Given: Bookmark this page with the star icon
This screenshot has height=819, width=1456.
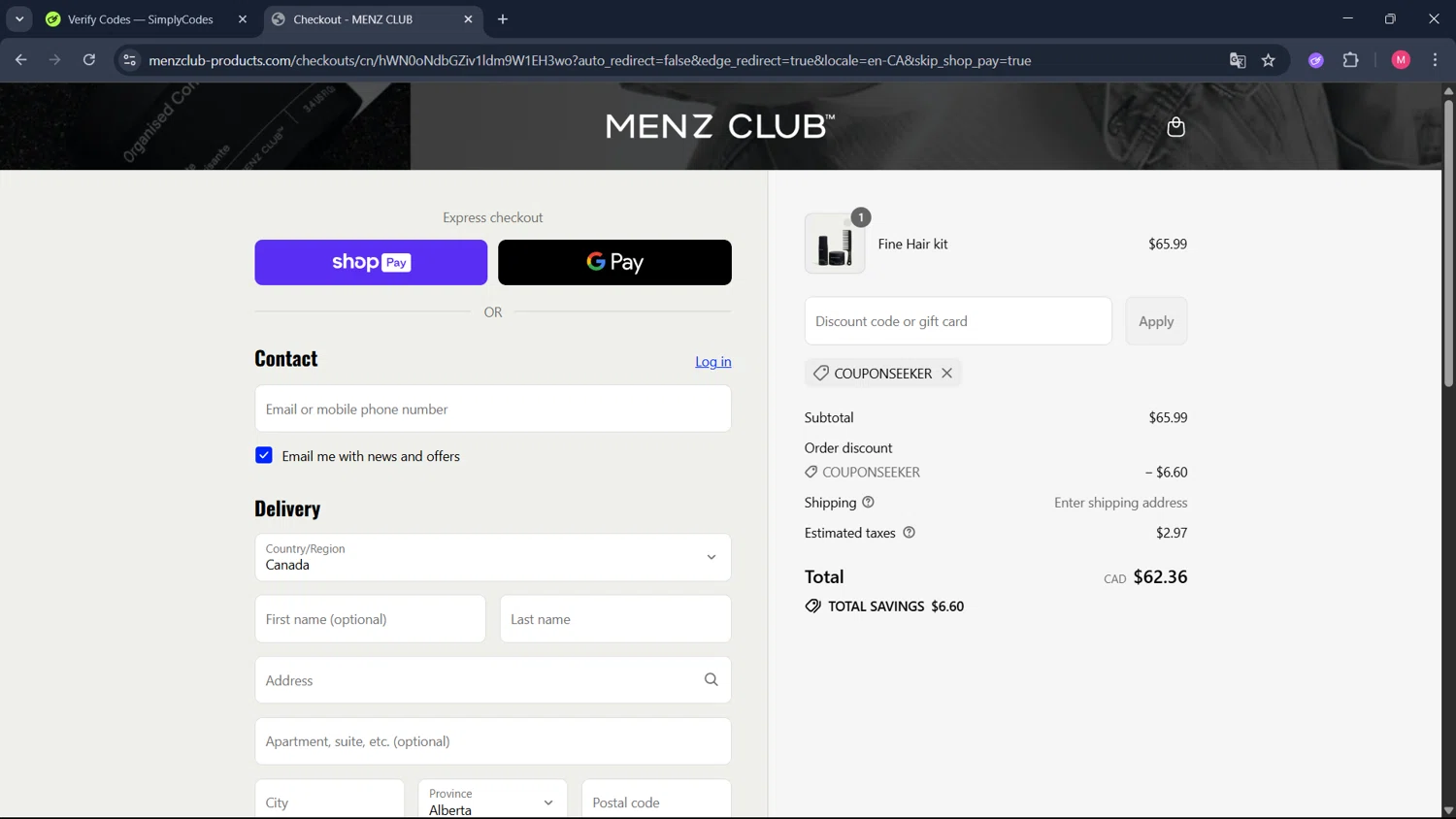Looking at the screenshot, I should click(1268, 60).
